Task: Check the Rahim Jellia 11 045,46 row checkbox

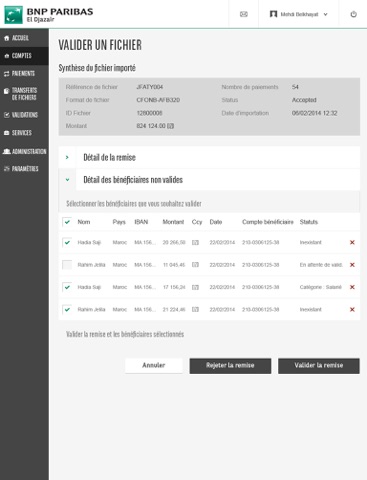Action: [67, 265]
